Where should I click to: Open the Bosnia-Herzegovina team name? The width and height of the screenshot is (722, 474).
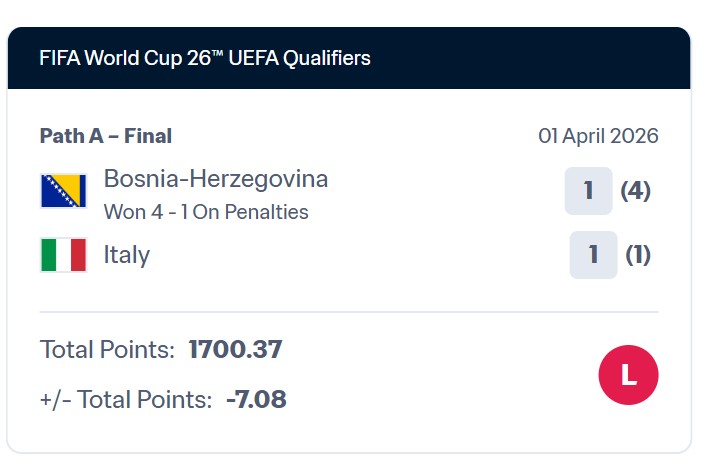216,180
